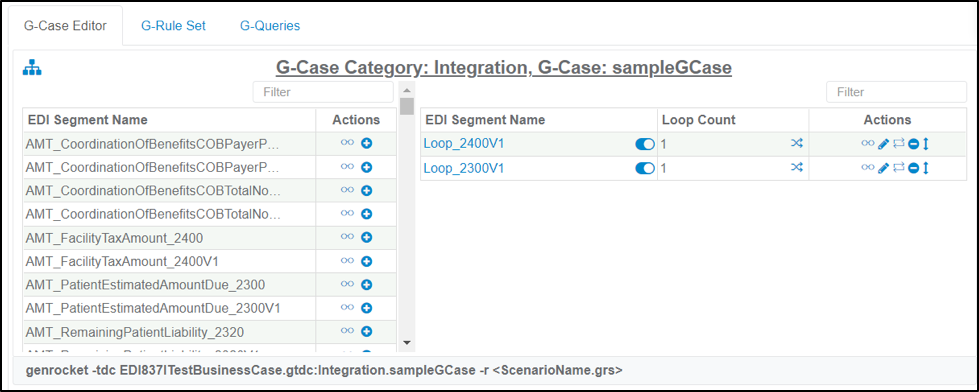979x392 pixels.
Task: Click the left EDI segment Filter field
Action: tap(323, 92)
